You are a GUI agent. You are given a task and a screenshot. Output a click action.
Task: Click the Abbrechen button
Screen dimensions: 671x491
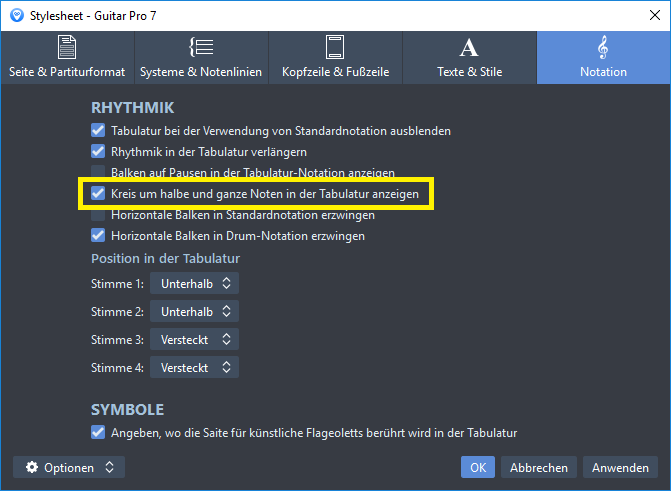point(539,467)
